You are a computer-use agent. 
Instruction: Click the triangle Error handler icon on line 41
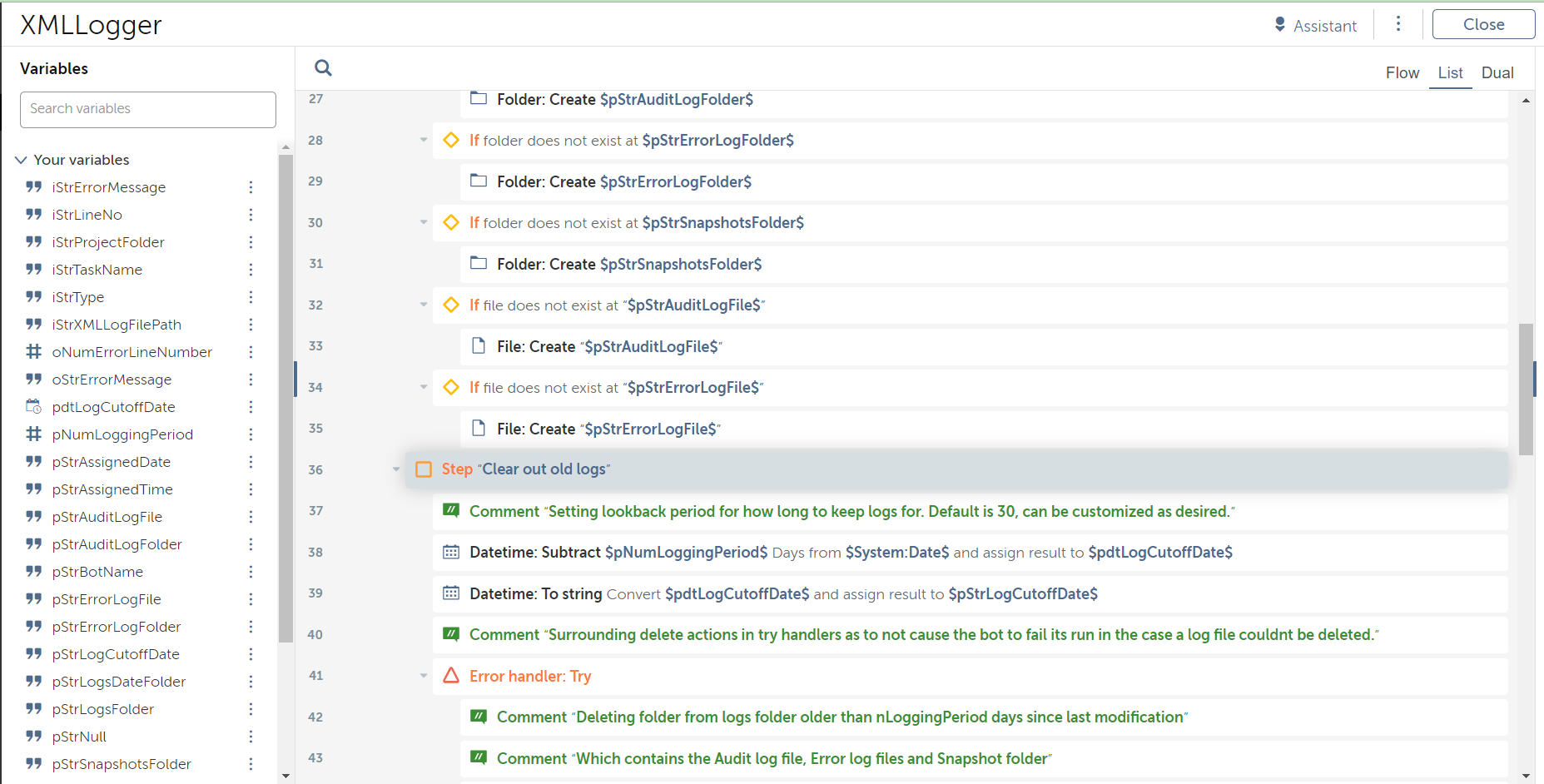pos(451,676)
